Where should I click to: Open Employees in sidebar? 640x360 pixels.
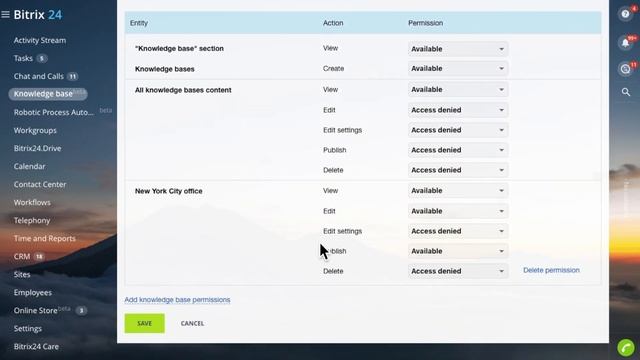pyautogui.click(x=33, y=293)
